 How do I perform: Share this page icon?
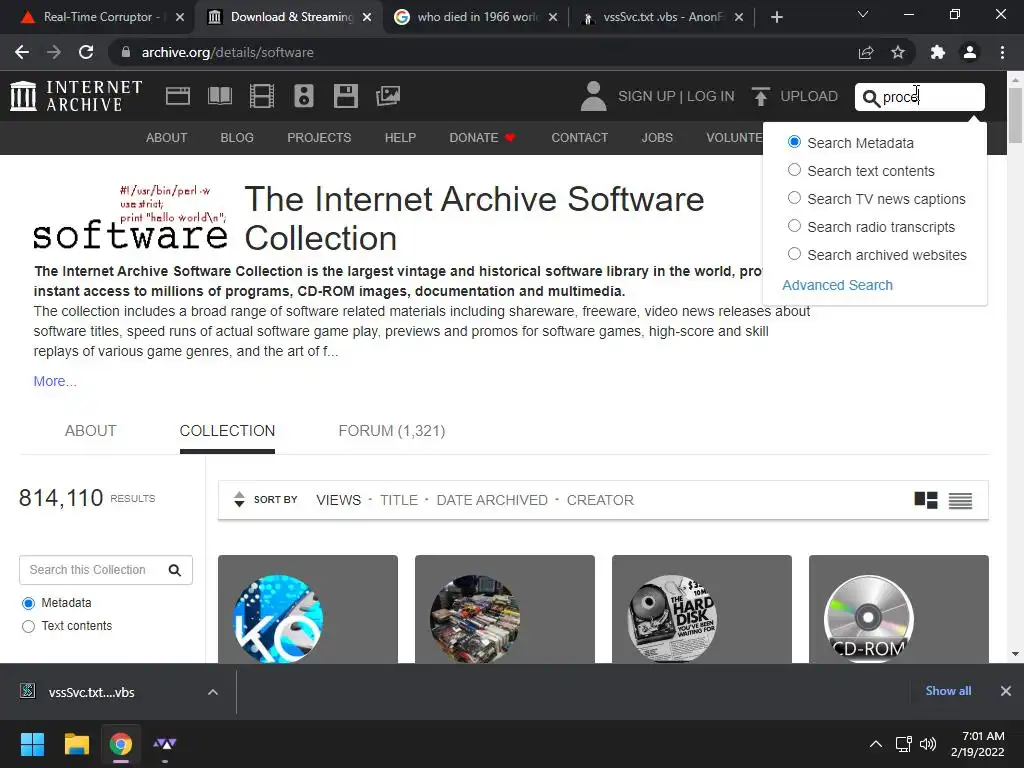866,52
